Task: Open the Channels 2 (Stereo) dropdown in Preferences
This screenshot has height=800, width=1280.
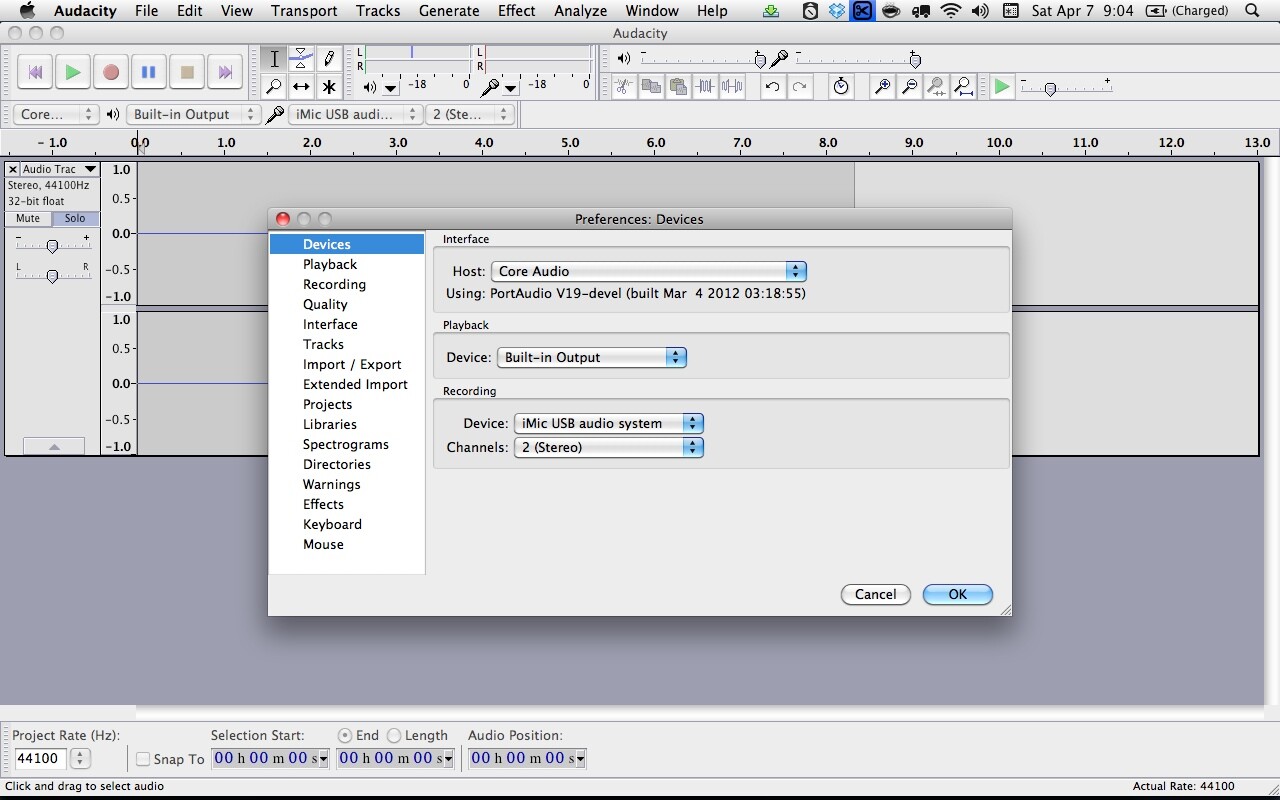Action: click(609, 447)
